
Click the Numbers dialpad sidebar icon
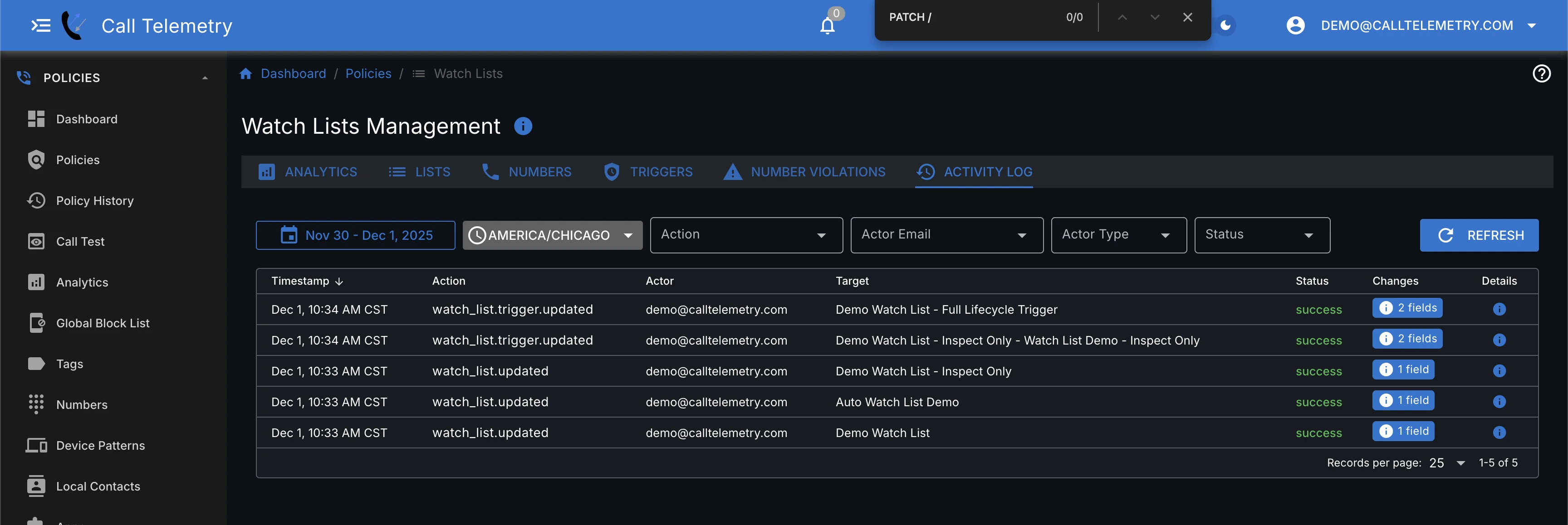pyautogui.click(x=36, y=404)
